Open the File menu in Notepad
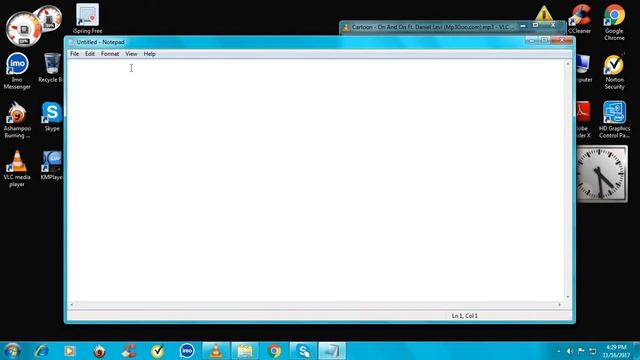 (74, 54)
